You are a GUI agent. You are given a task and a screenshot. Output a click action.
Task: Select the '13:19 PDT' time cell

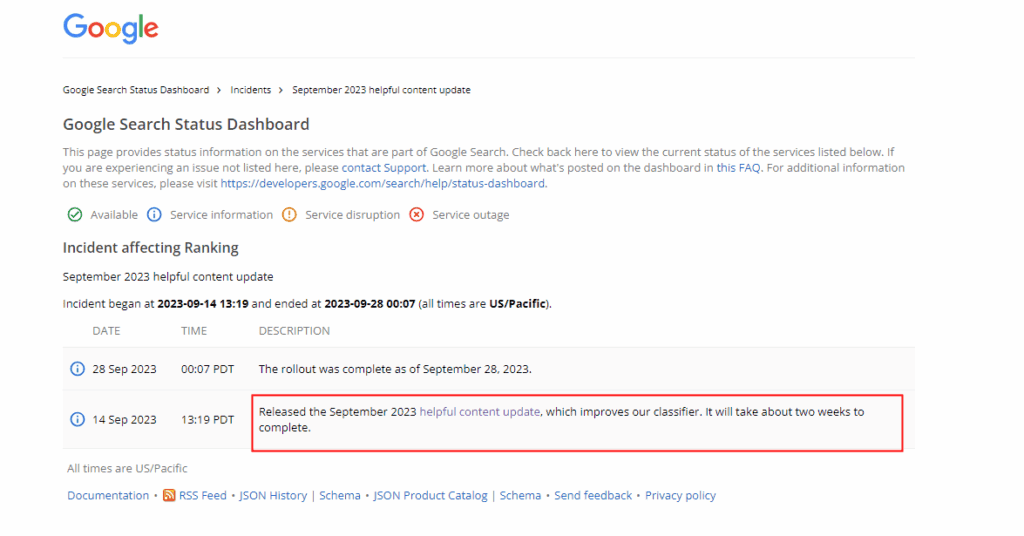pyautogui.click(x=208, y=420)
